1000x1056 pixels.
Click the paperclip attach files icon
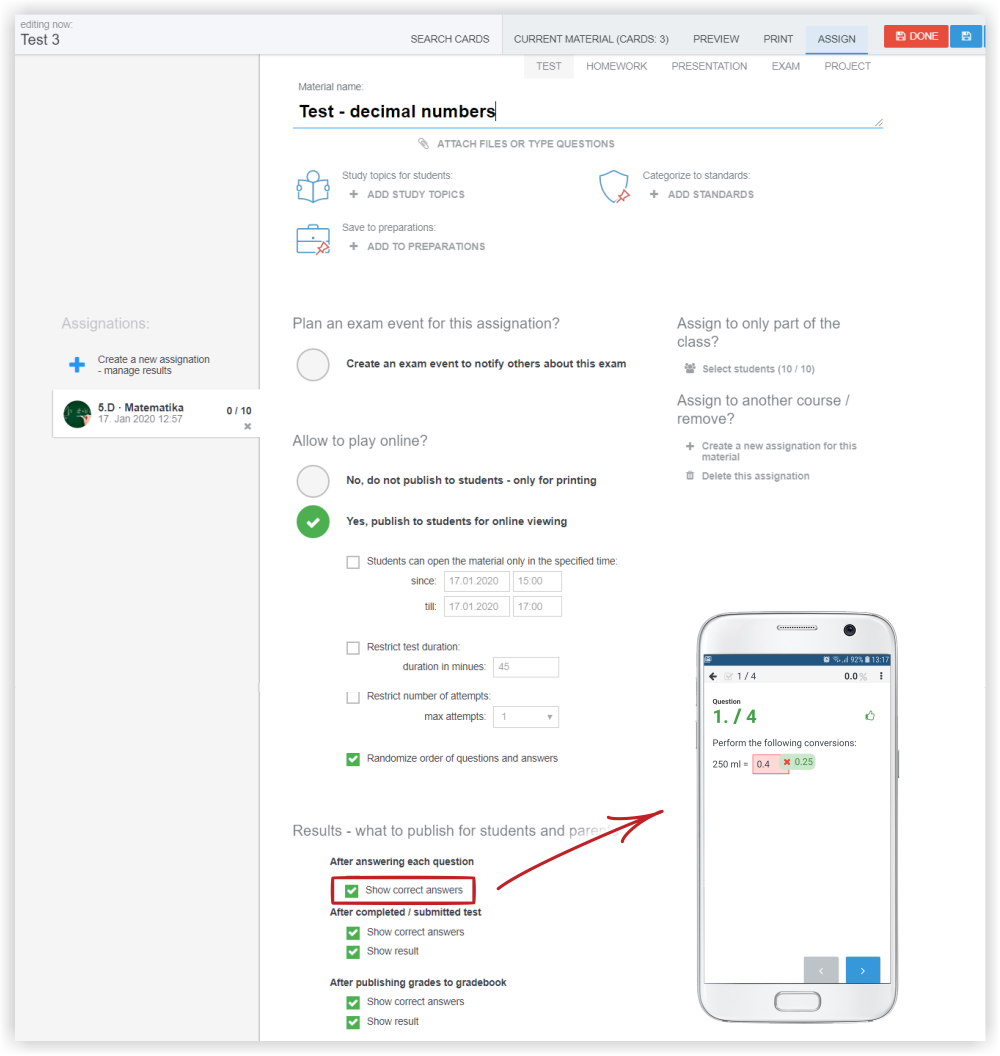tap(423, 143)
